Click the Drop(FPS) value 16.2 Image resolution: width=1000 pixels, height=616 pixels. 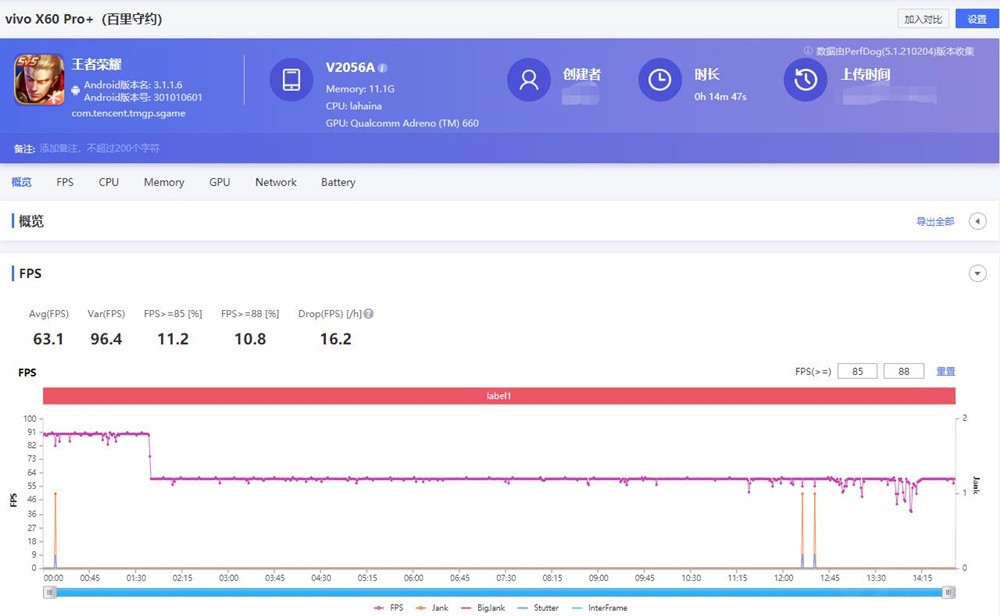click(335, 339)
